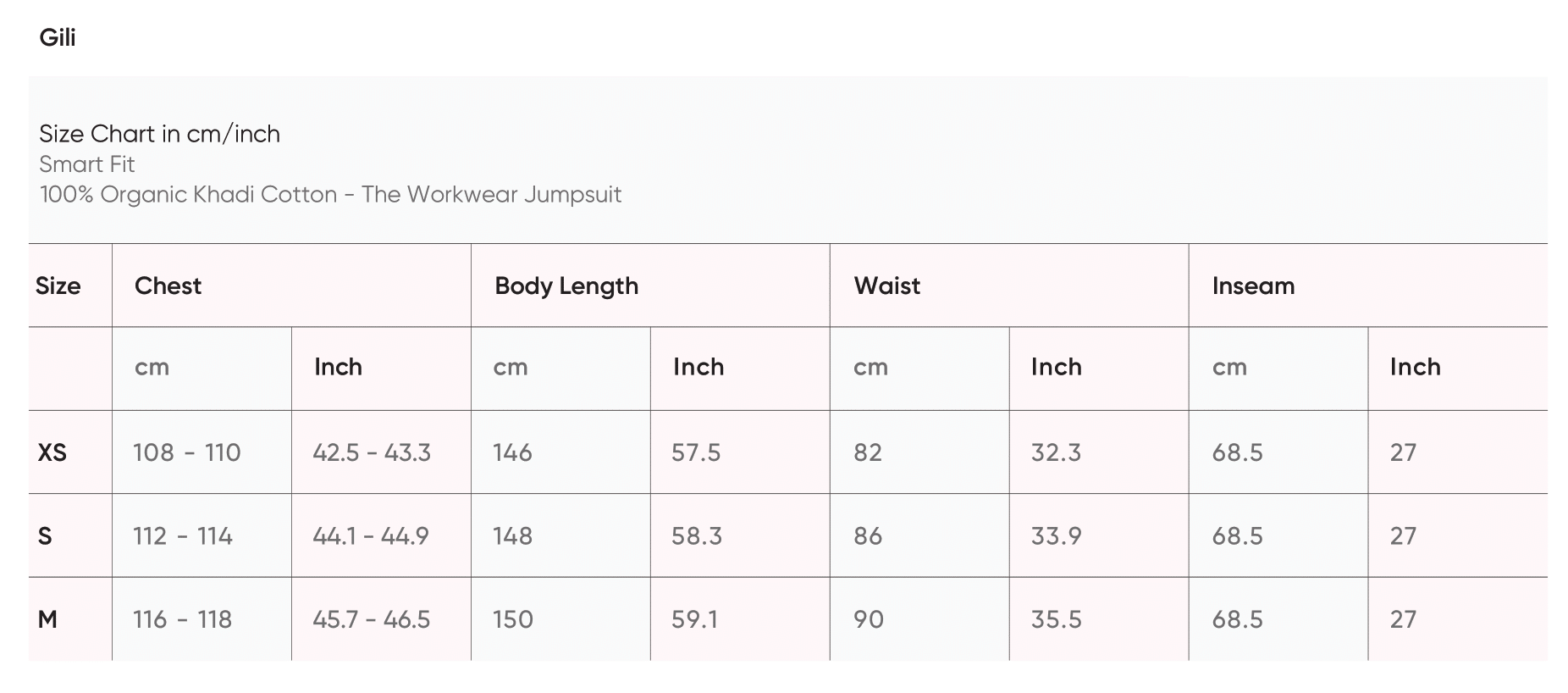
Task: Click the Gili title text
Action: (x=58, y=38)
